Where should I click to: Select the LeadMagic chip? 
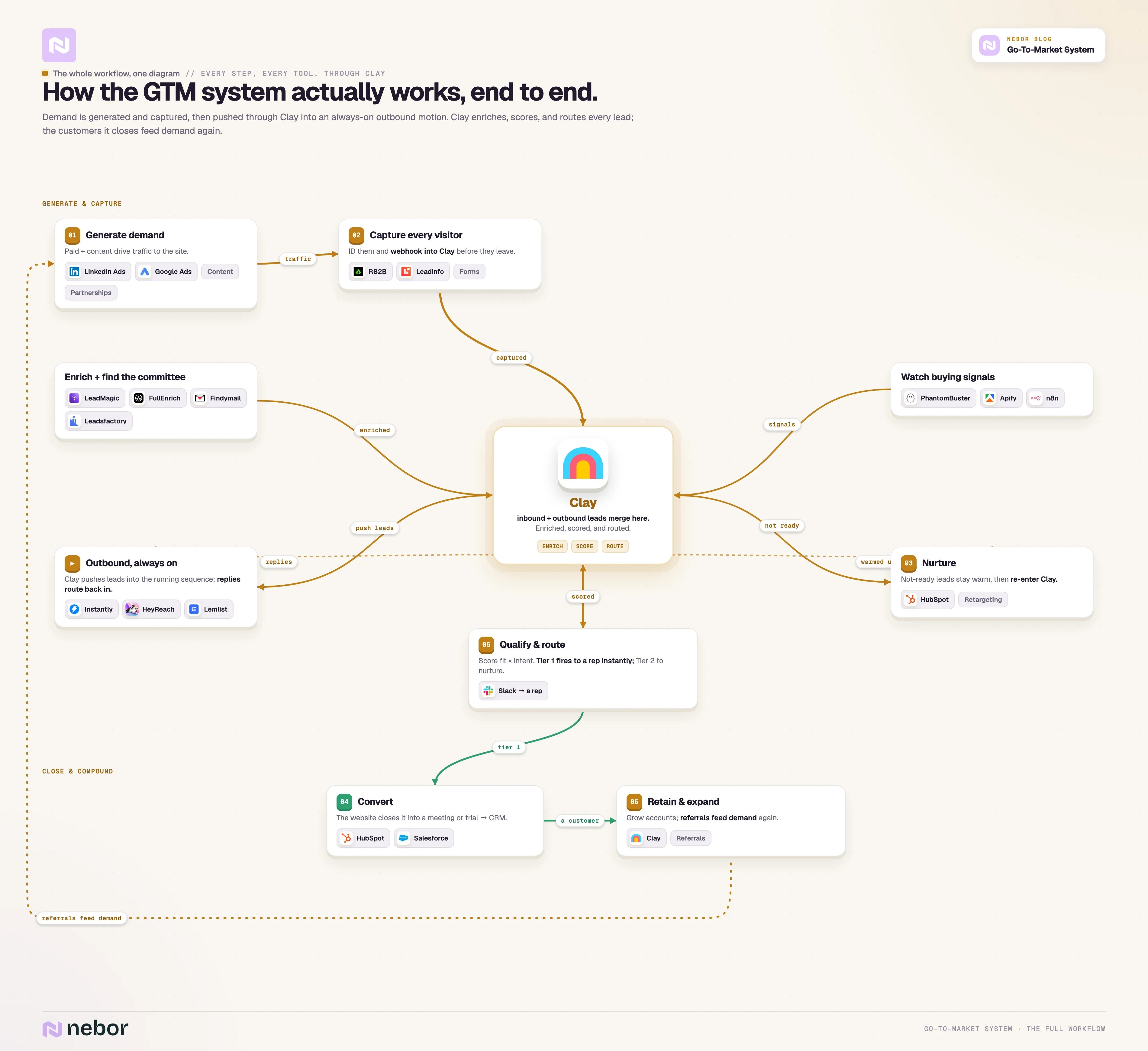point(95,398)
